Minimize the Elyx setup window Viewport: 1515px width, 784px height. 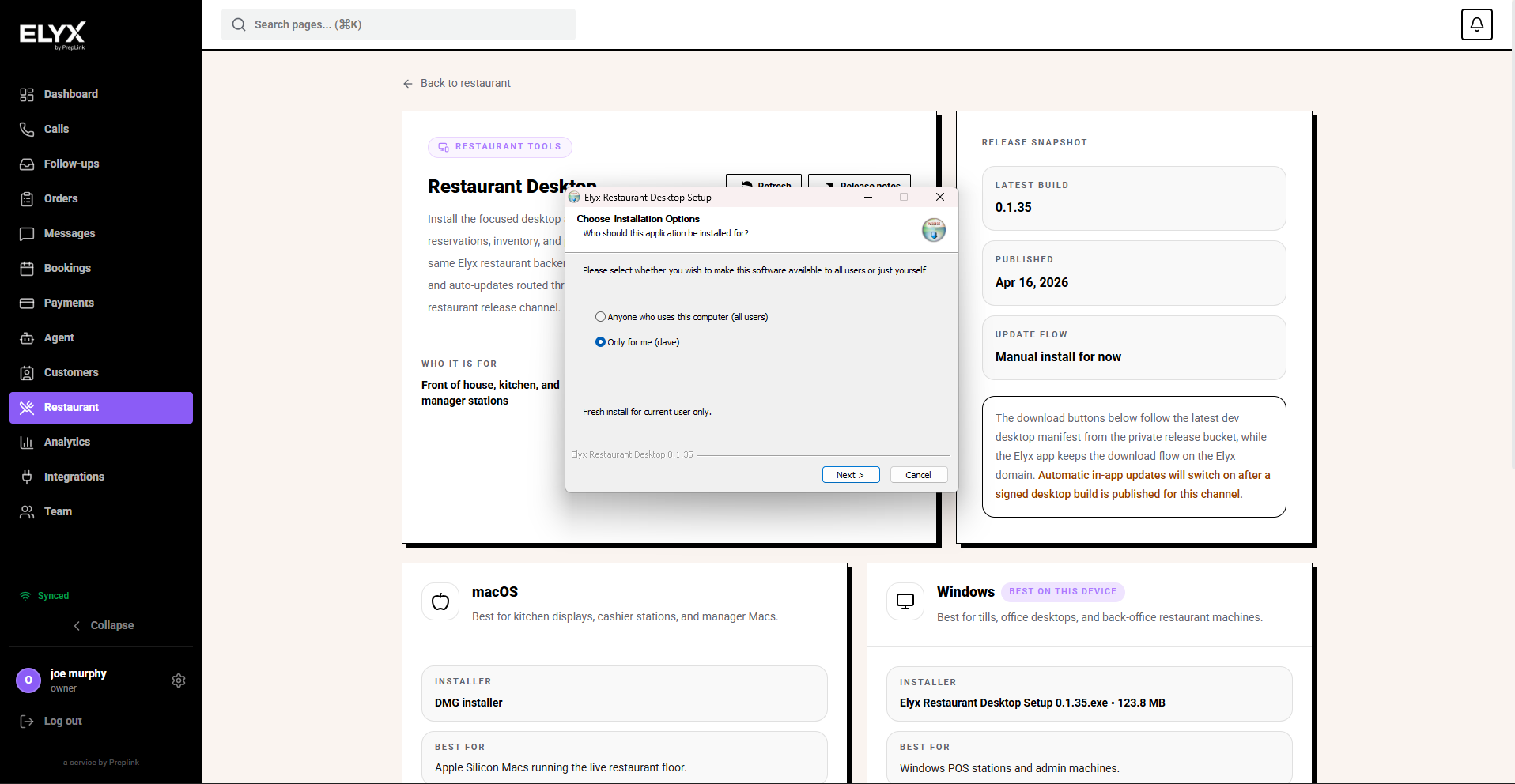pos(868,198)
